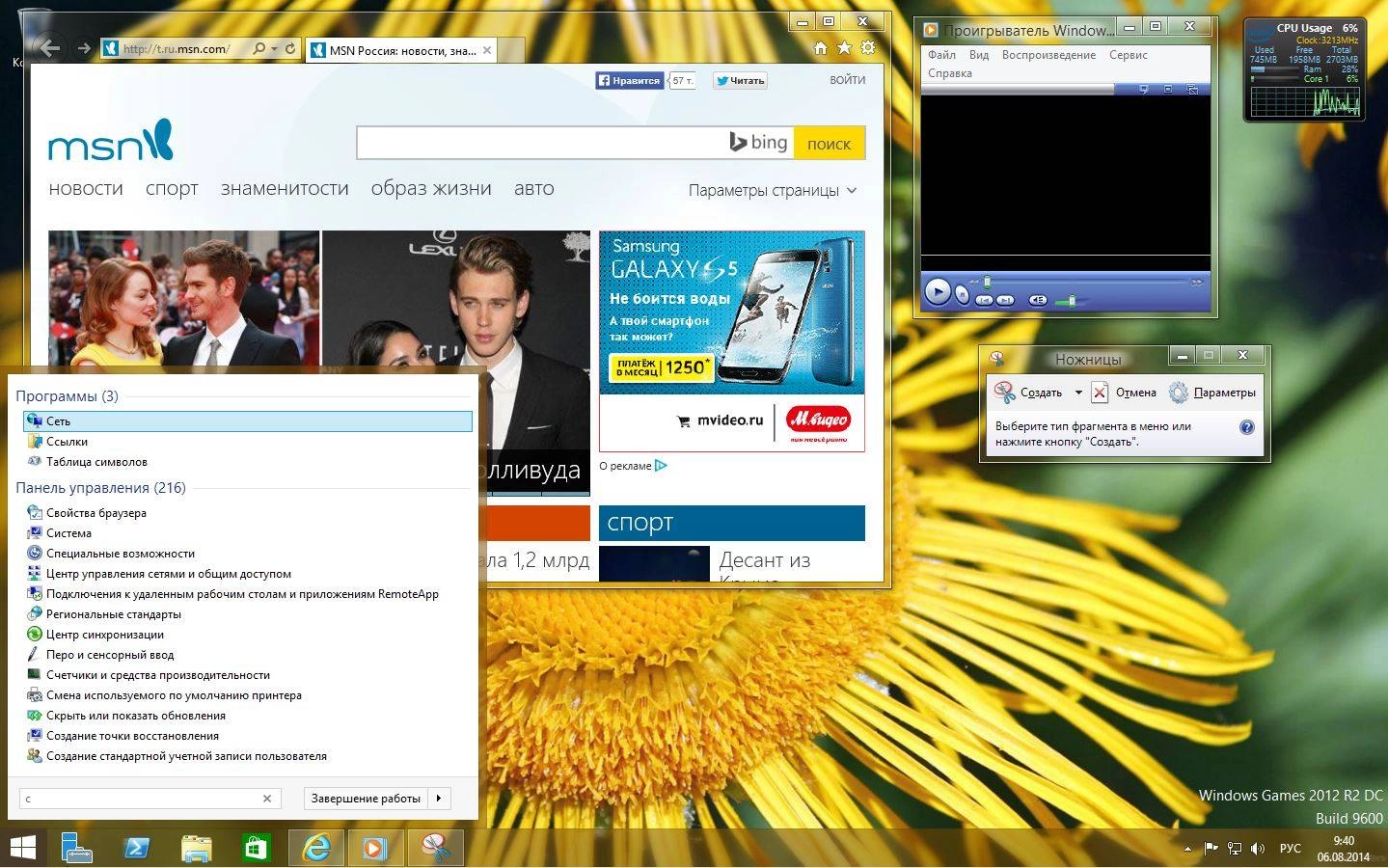1388x868 pixels.
Task: Open the IE Home page icon
Action: pyautogui.click(x=820, y=48)
